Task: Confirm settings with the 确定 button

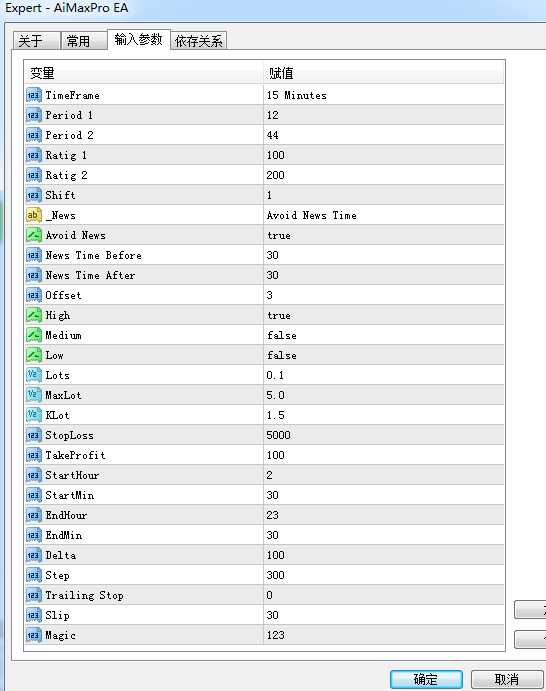Action: coord(426,679)
